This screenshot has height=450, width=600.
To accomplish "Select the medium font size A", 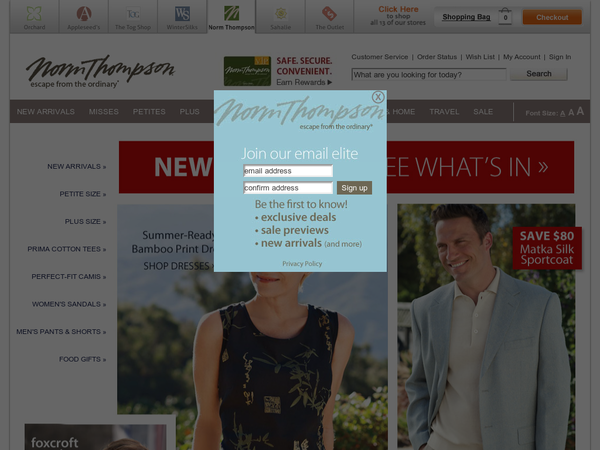I will pyautogui.click(x=571, y=112).
